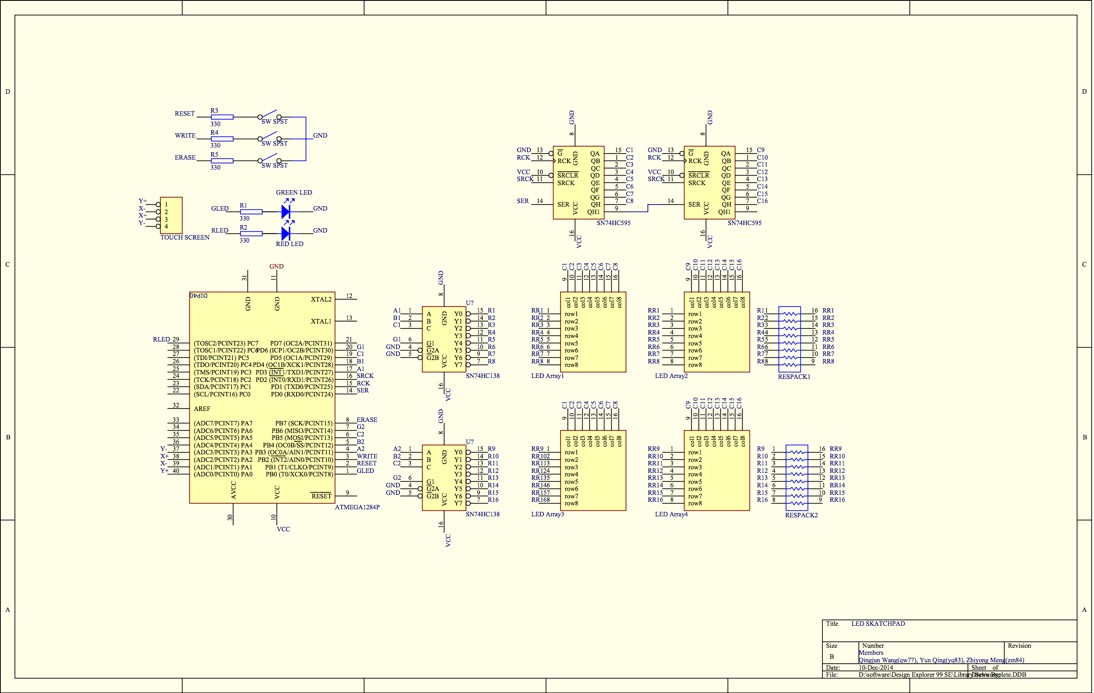The image size is (1094, 693).
Task: Select resistor R1 next to GLED
Action: pos(251,211)
